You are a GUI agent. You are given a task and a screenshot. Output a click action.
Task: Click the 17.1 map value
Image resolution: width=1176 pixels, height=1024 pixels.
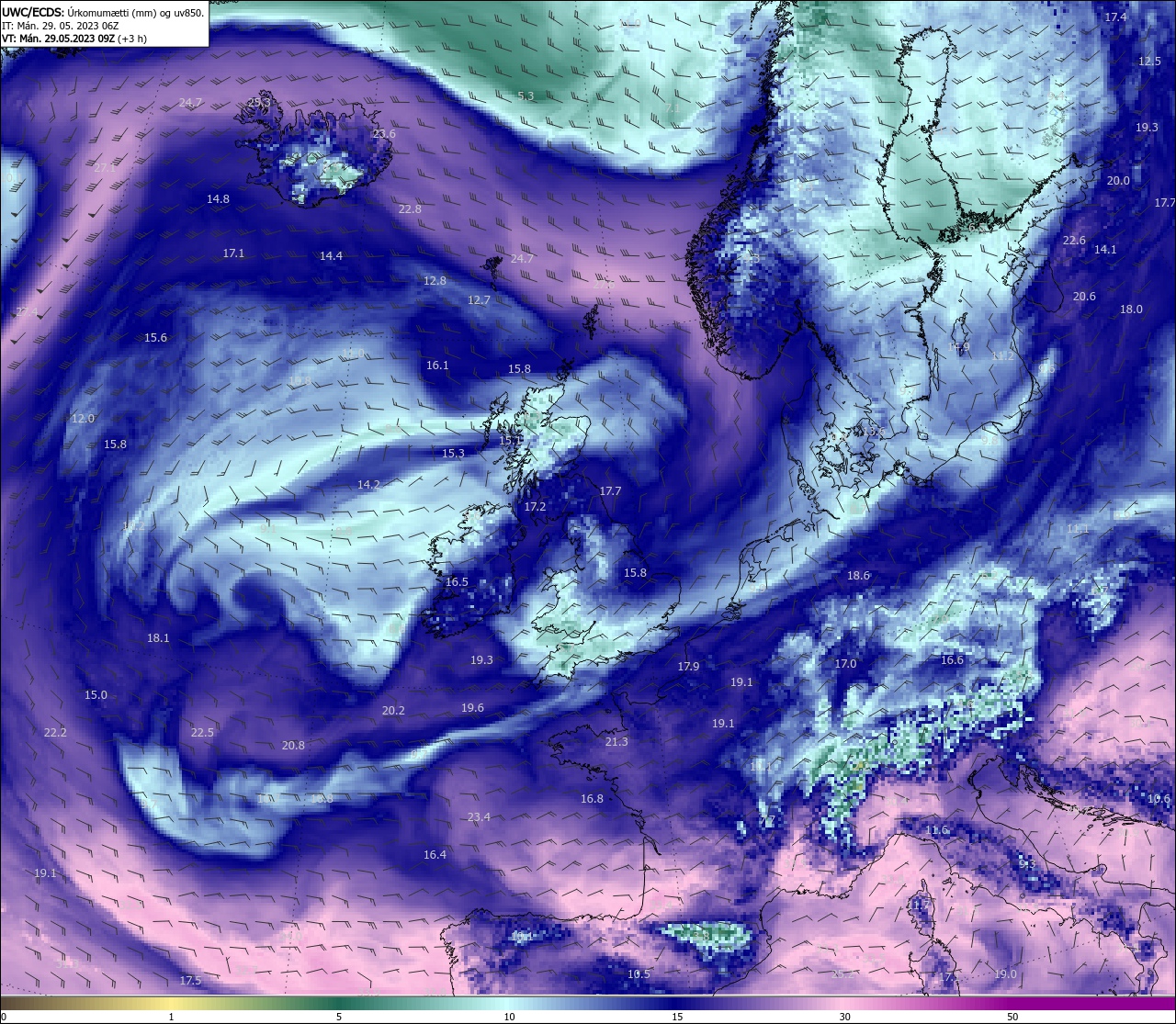(233, 253)
